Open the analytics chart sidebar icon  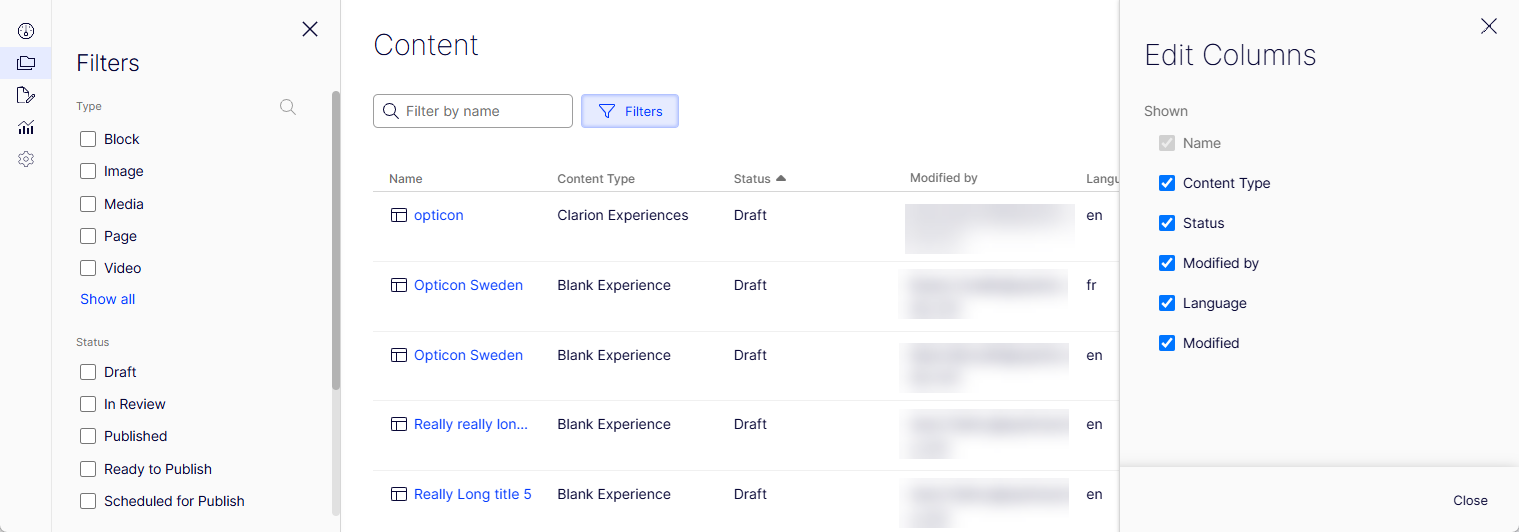point(26,127)
